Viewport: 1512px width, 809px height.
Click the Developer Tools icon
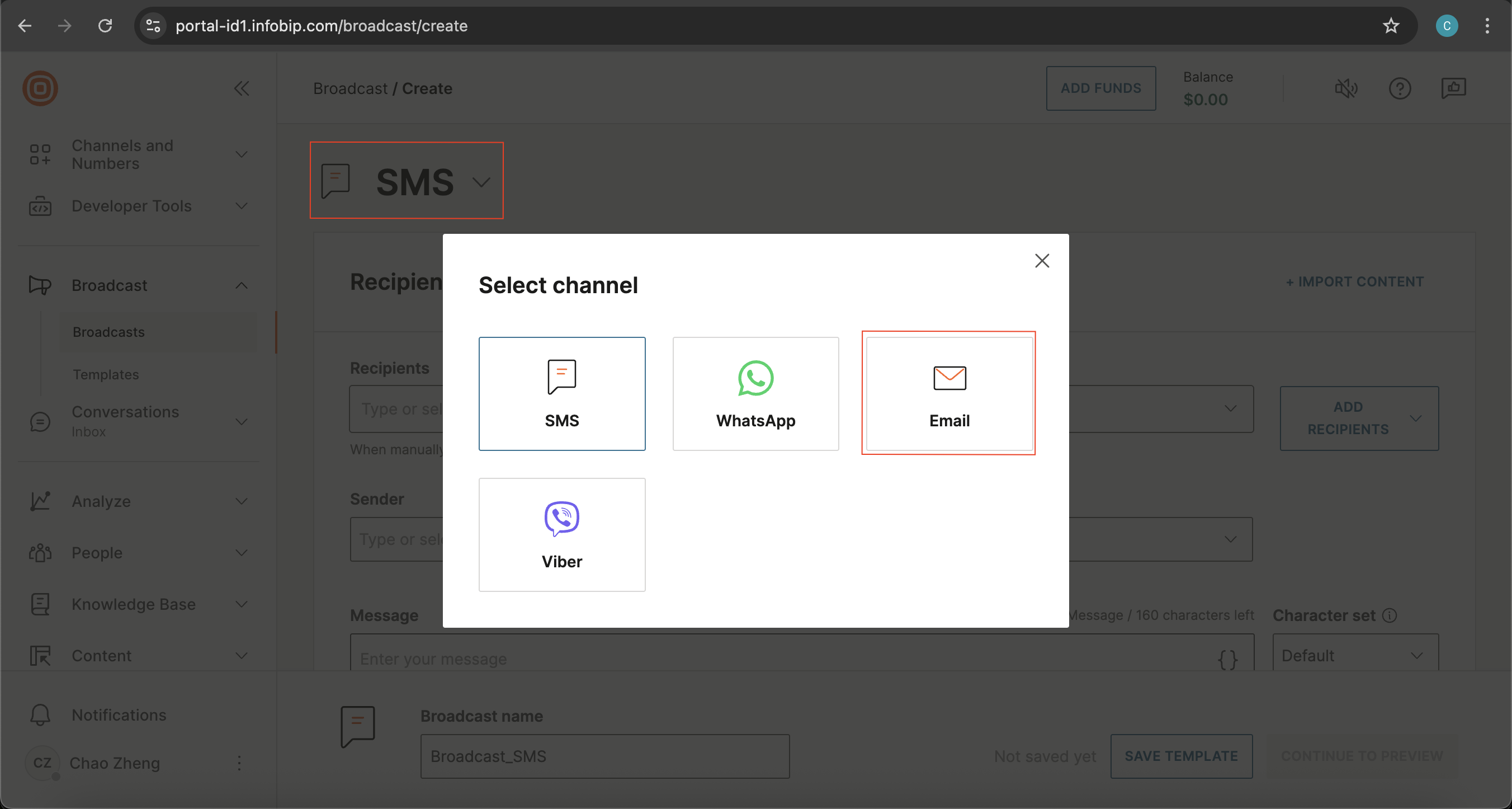point(40,206)
